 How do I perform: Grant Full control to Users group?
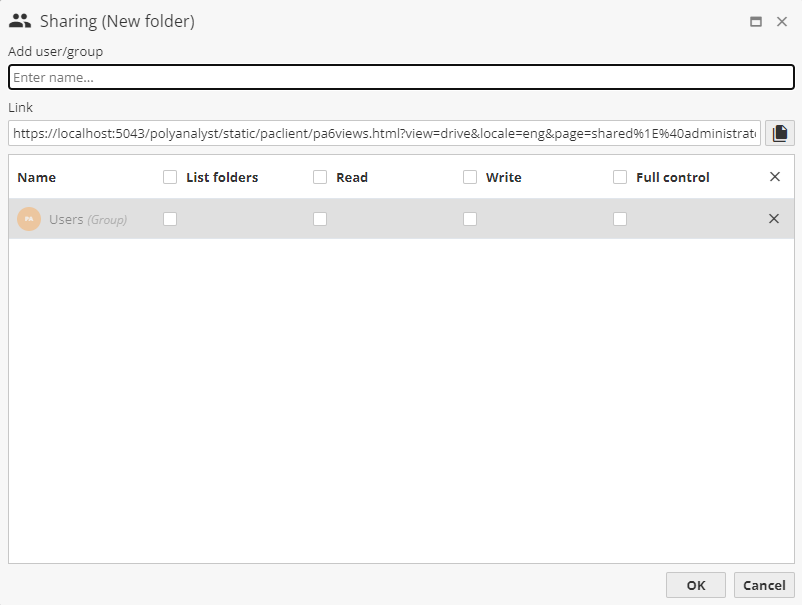[620, 219]
